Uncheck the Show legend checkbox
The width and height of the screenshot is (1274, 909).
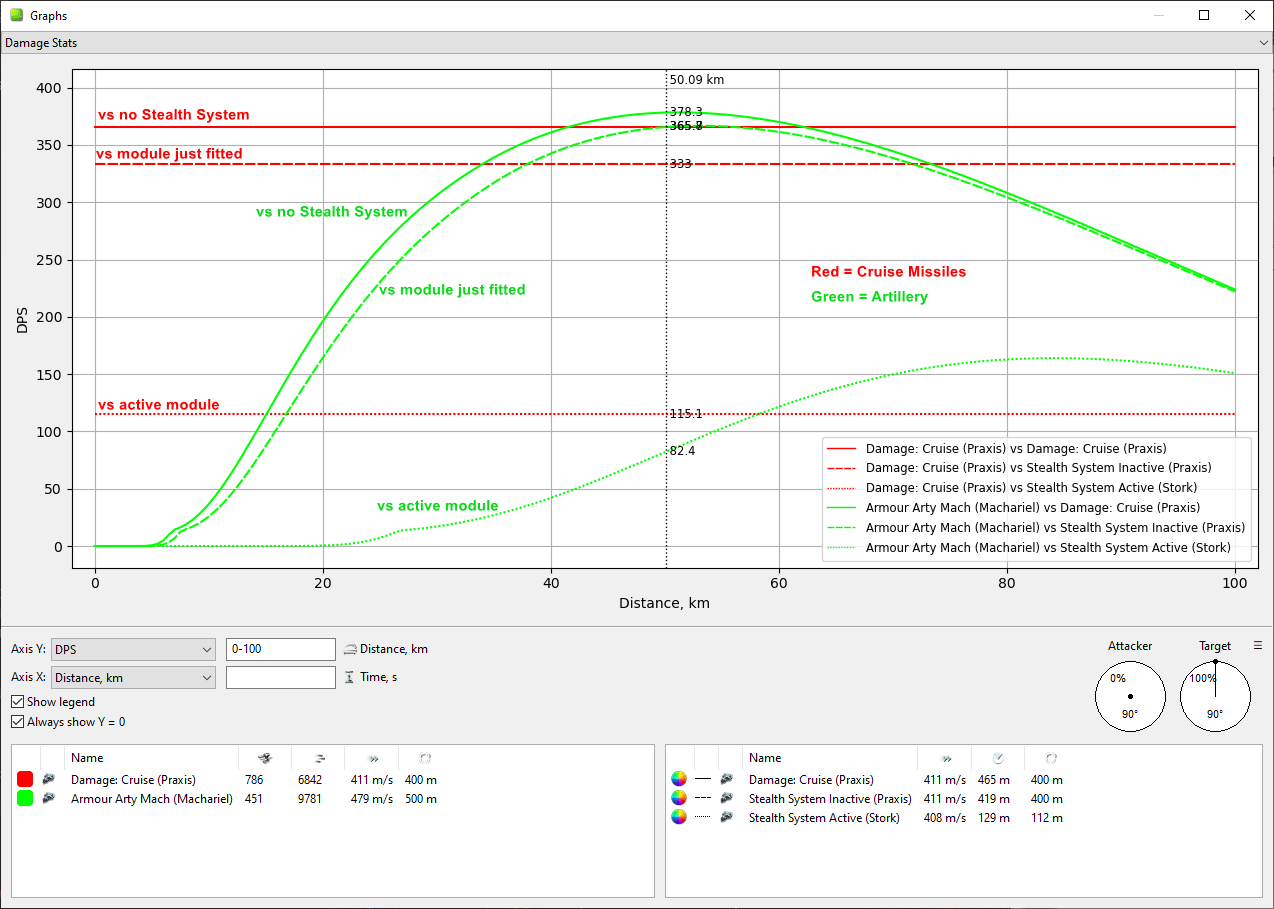click(18, 702)
